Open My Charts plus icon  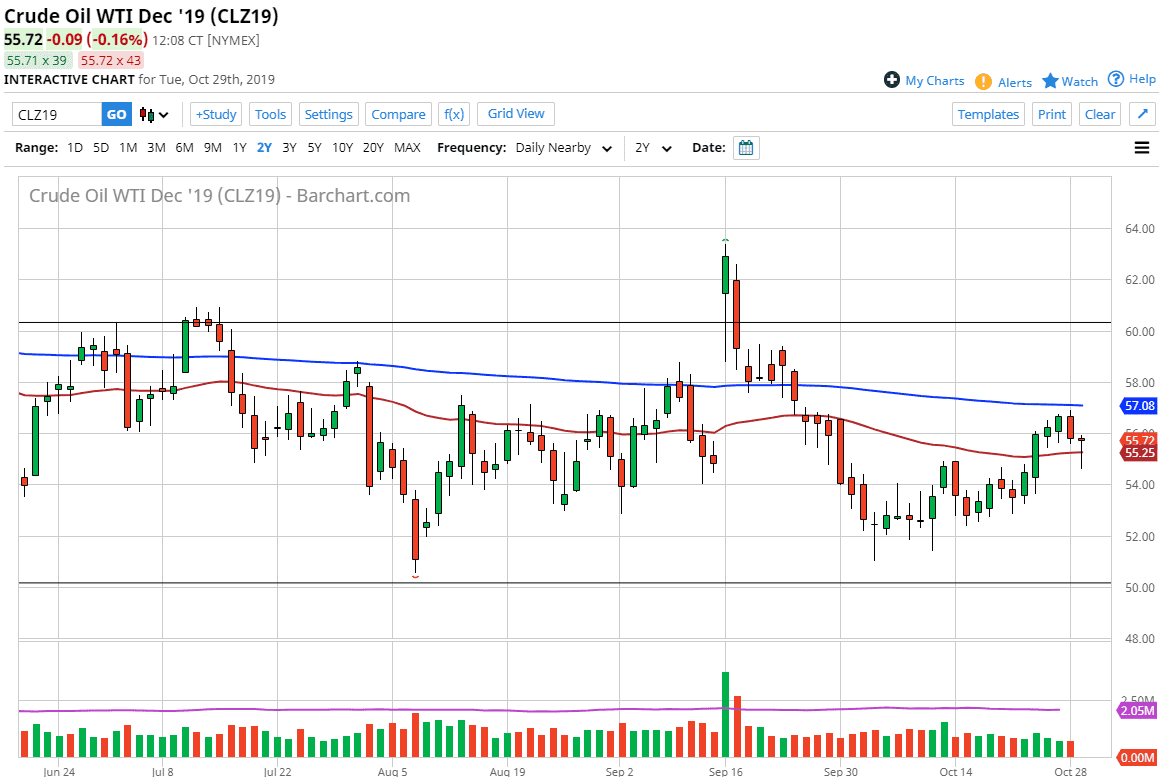[x=892, y=80]
